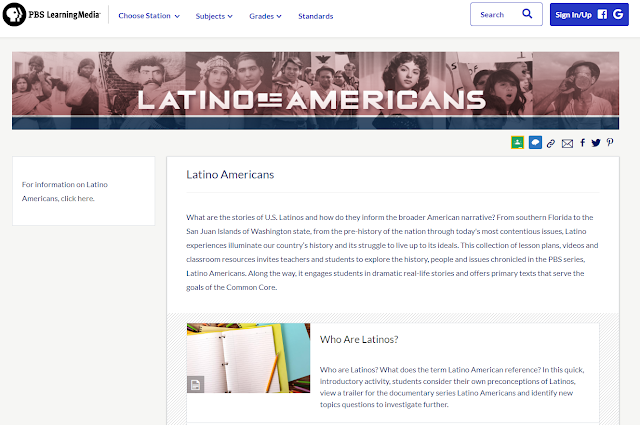
Task: Click the Latino Americans page heading
Action: [x=230, y=175]
